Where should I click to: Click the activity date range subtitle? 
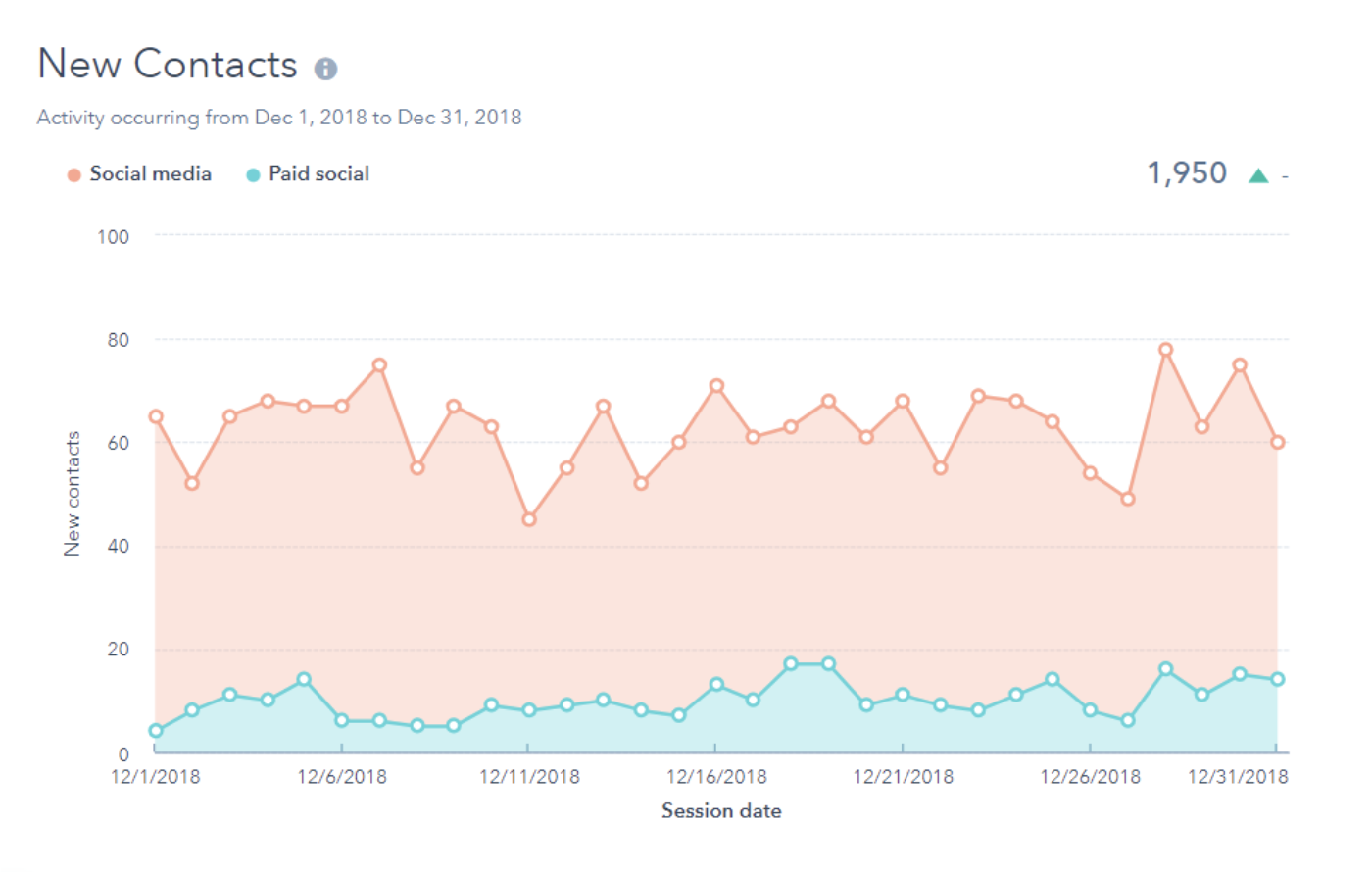click(279, 118)
